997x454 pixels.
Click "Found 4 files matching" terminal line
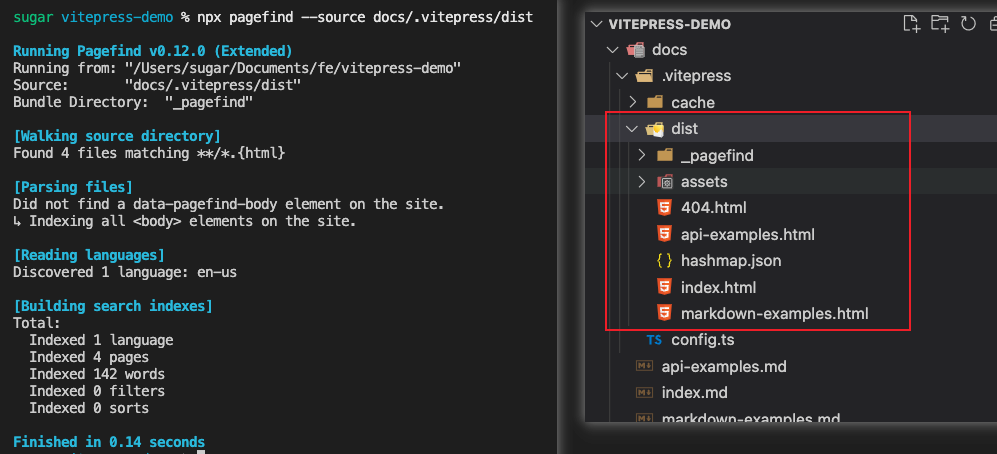coord(149,153)
